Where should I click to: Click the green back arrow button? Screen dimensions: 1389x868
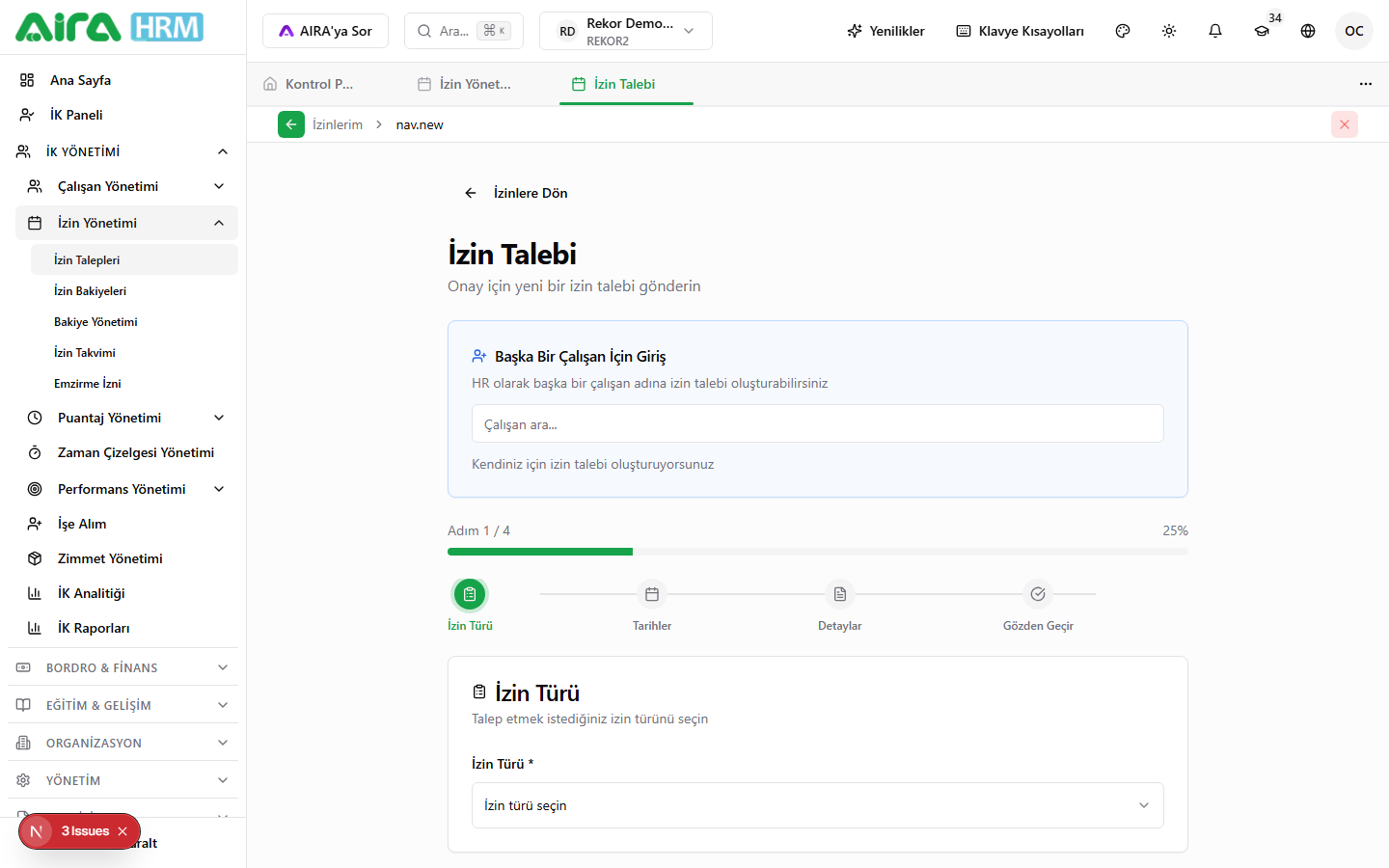291,124
